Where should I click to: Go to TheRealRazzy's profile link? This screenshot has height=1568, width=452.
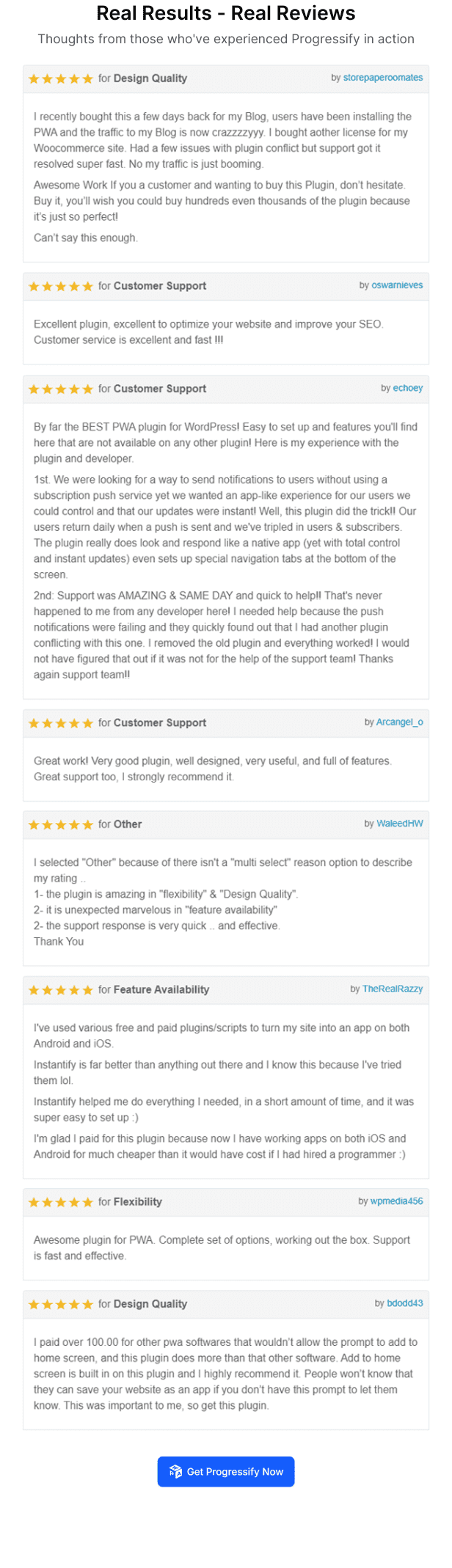point(393,989)
